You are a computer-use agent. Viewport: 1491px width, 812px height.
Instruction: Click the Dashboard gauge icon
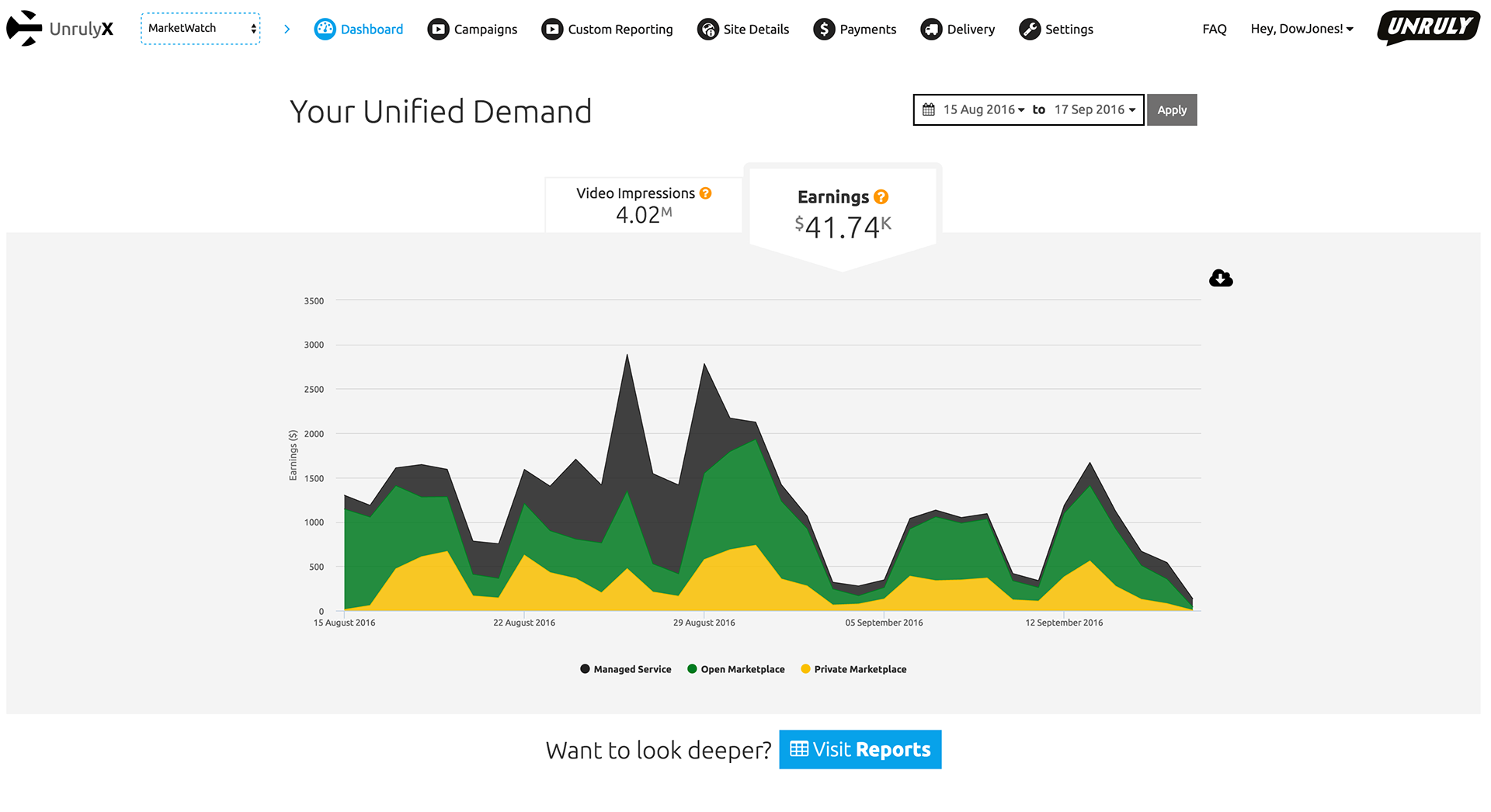click(x=325, y=29)
